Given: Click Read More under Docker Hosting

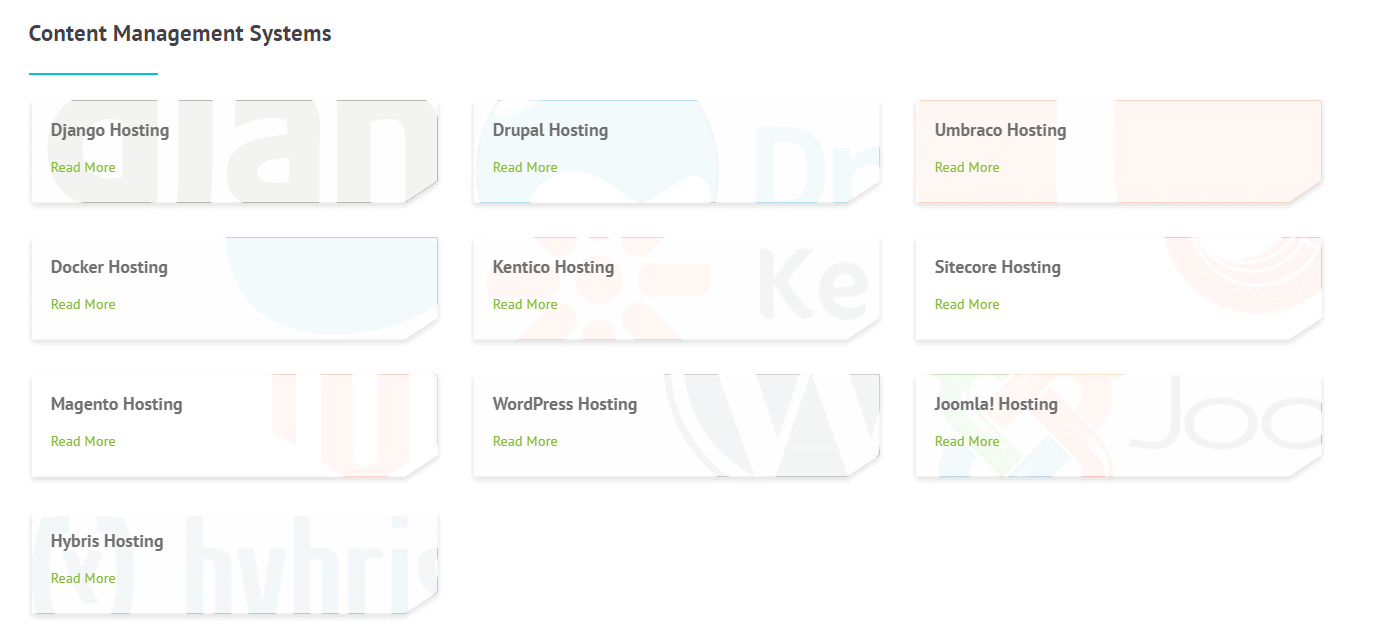Looking at the screenshot, I should 83,304.
